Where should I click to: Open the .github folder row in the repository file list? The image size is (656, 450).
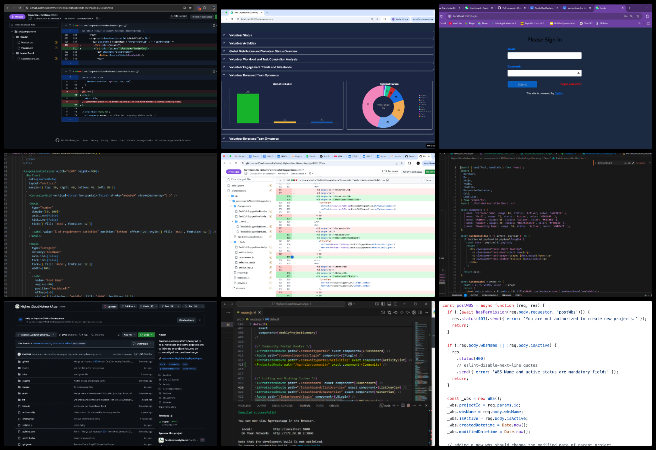[86, 362]
